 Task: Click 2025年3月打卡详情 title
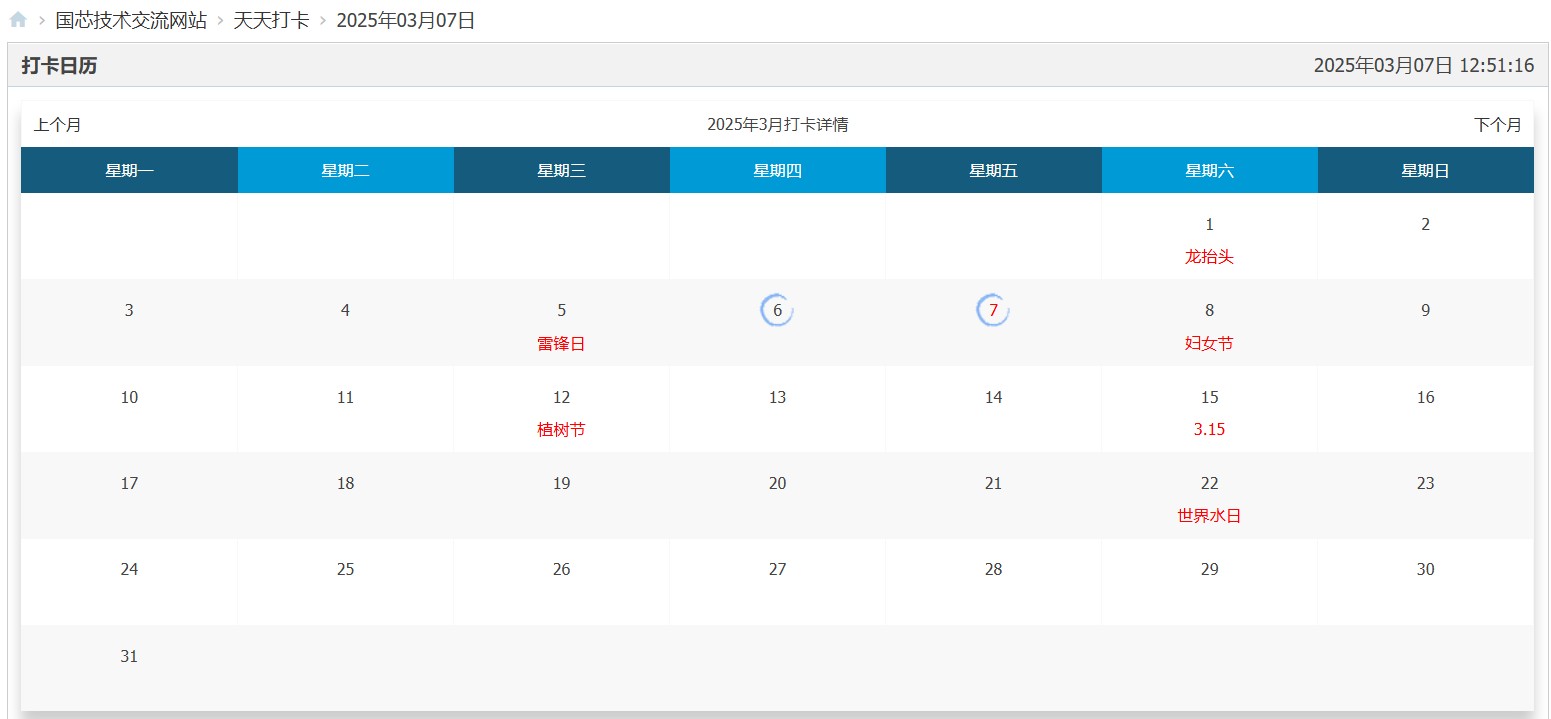pyautogui.click(x=777, y=125)
